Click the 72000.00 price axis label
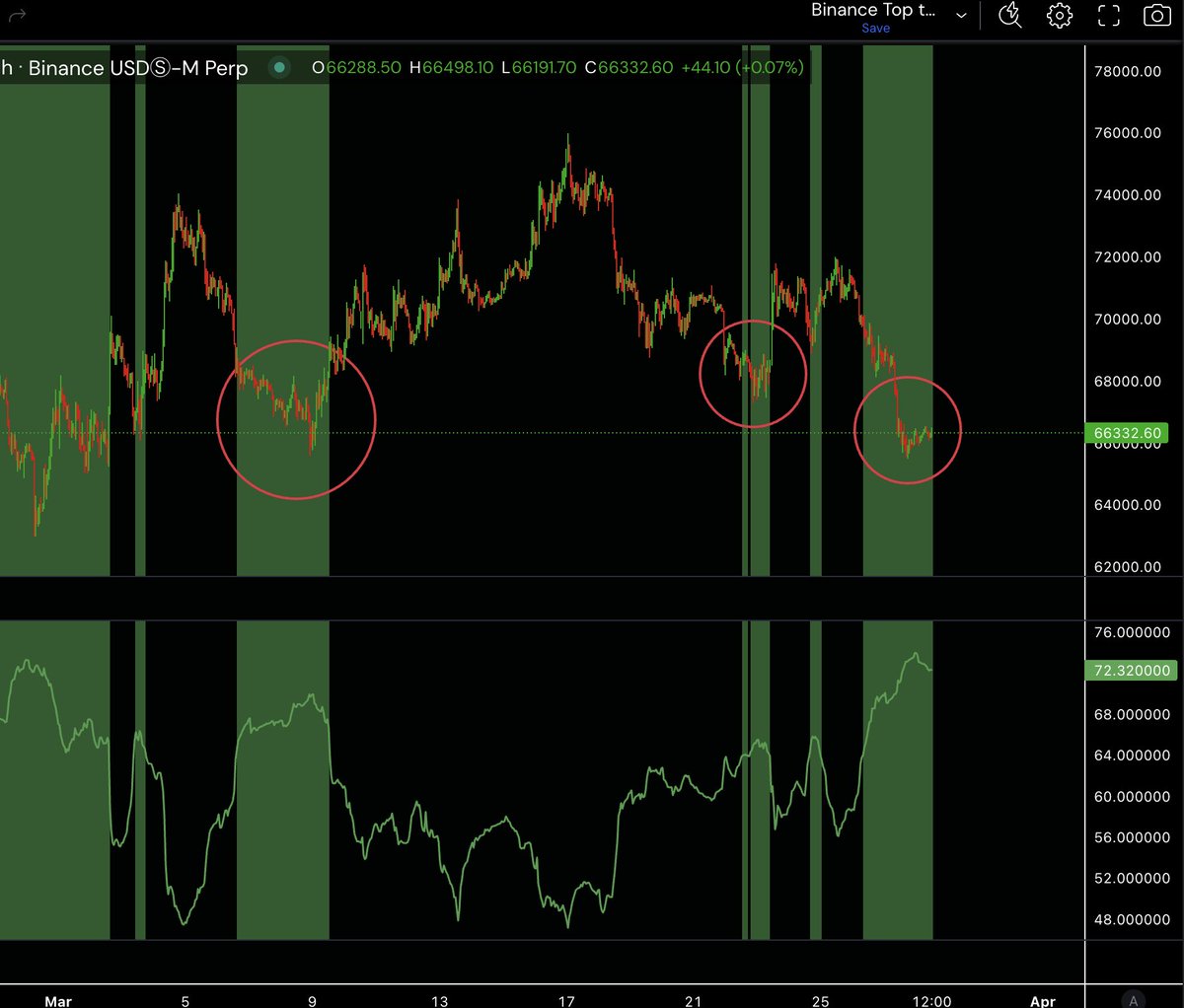The height and width of the screenshot is (1008, 1184). 1127,257
